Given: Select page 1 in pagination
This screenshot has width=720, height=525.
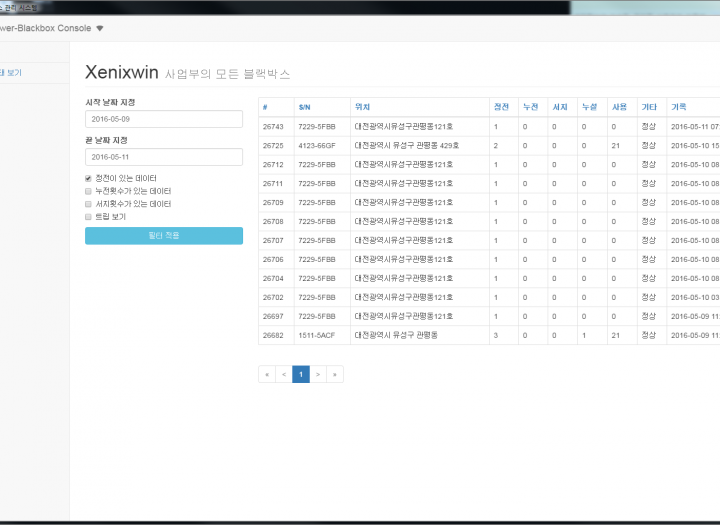Looking at the screenshot, I should tap(301, 374).
